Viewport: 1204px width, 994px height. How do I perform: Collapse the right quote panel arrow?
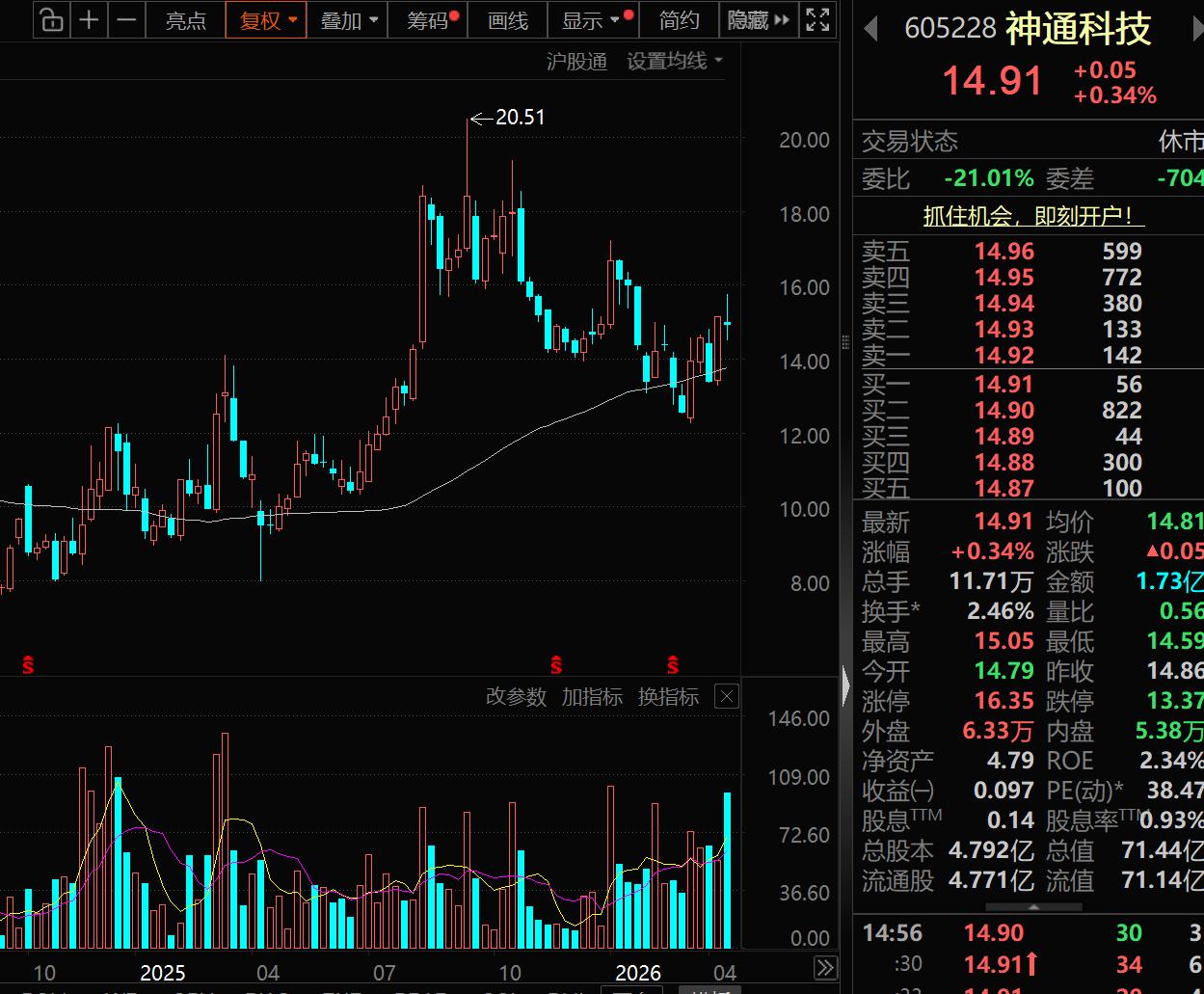click(x=845, y=686)
